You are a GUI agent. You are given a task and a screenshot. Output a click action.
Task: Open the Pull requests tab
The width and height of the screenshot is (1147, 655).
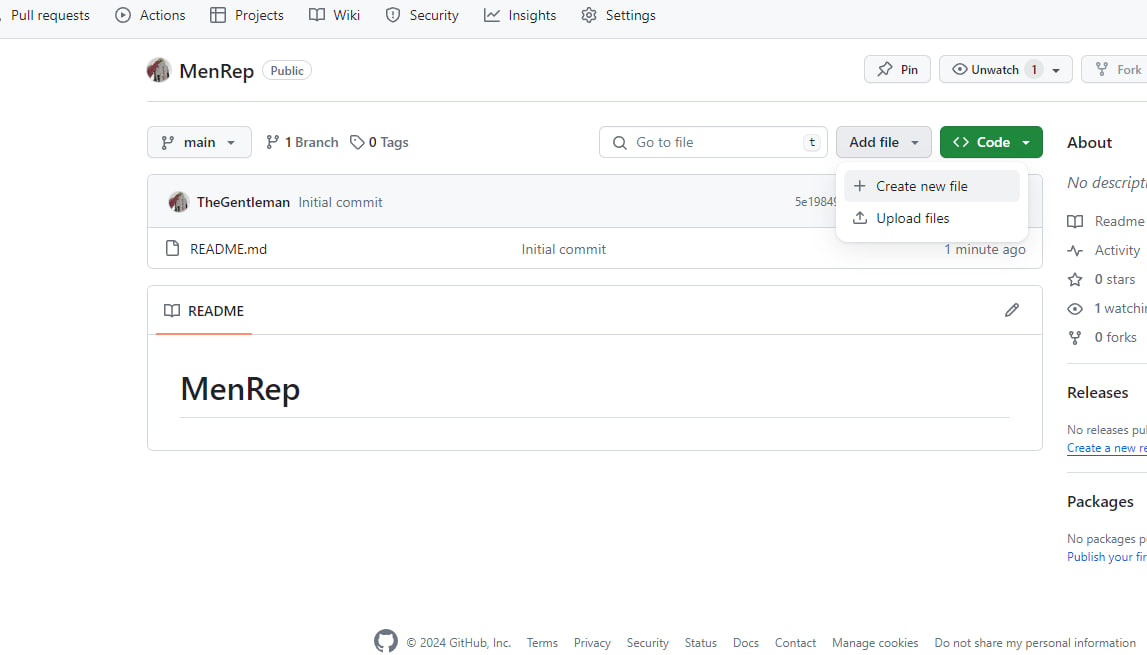48,15
